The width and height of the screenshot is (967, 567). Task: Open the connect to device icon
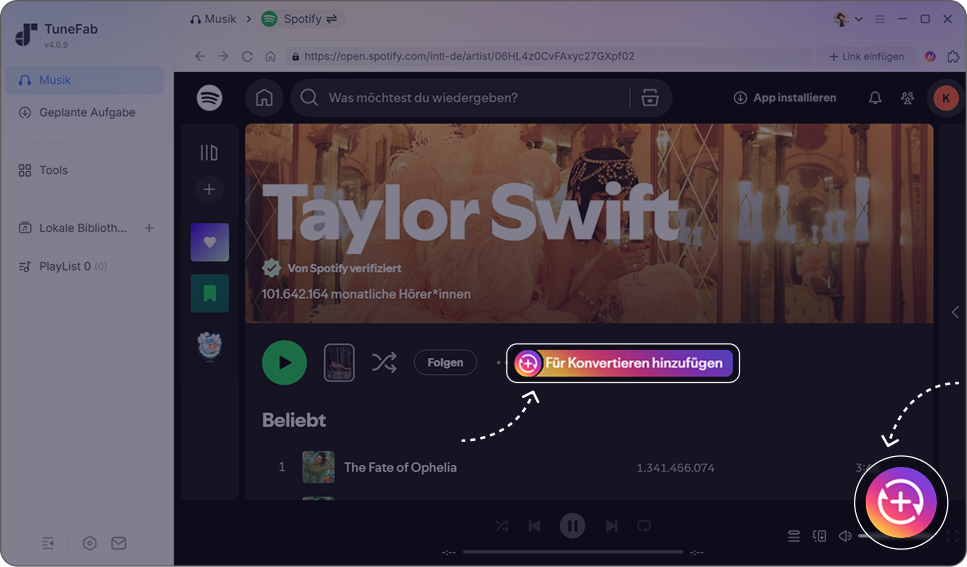click(820, 536)
